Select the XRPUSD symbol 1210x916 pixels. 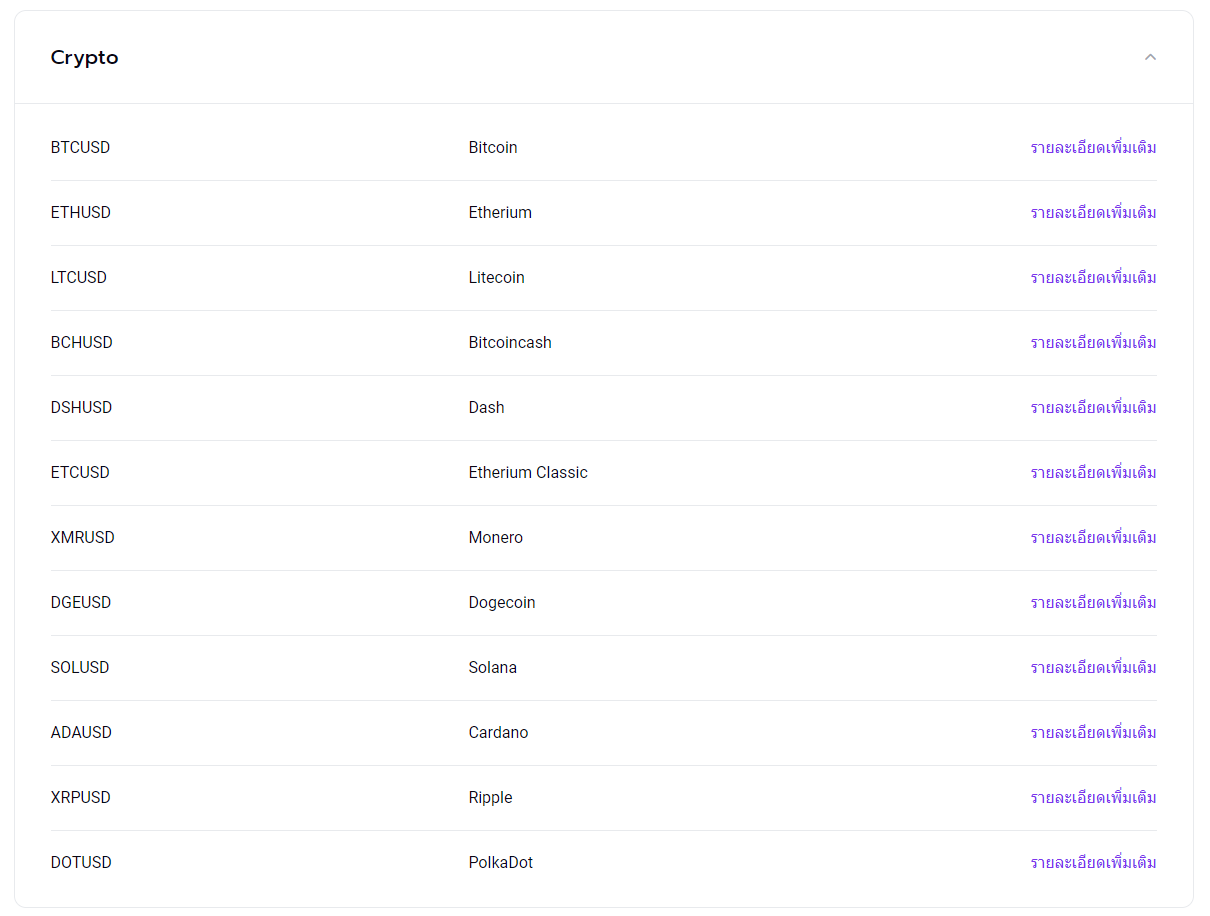click(81, 798)
